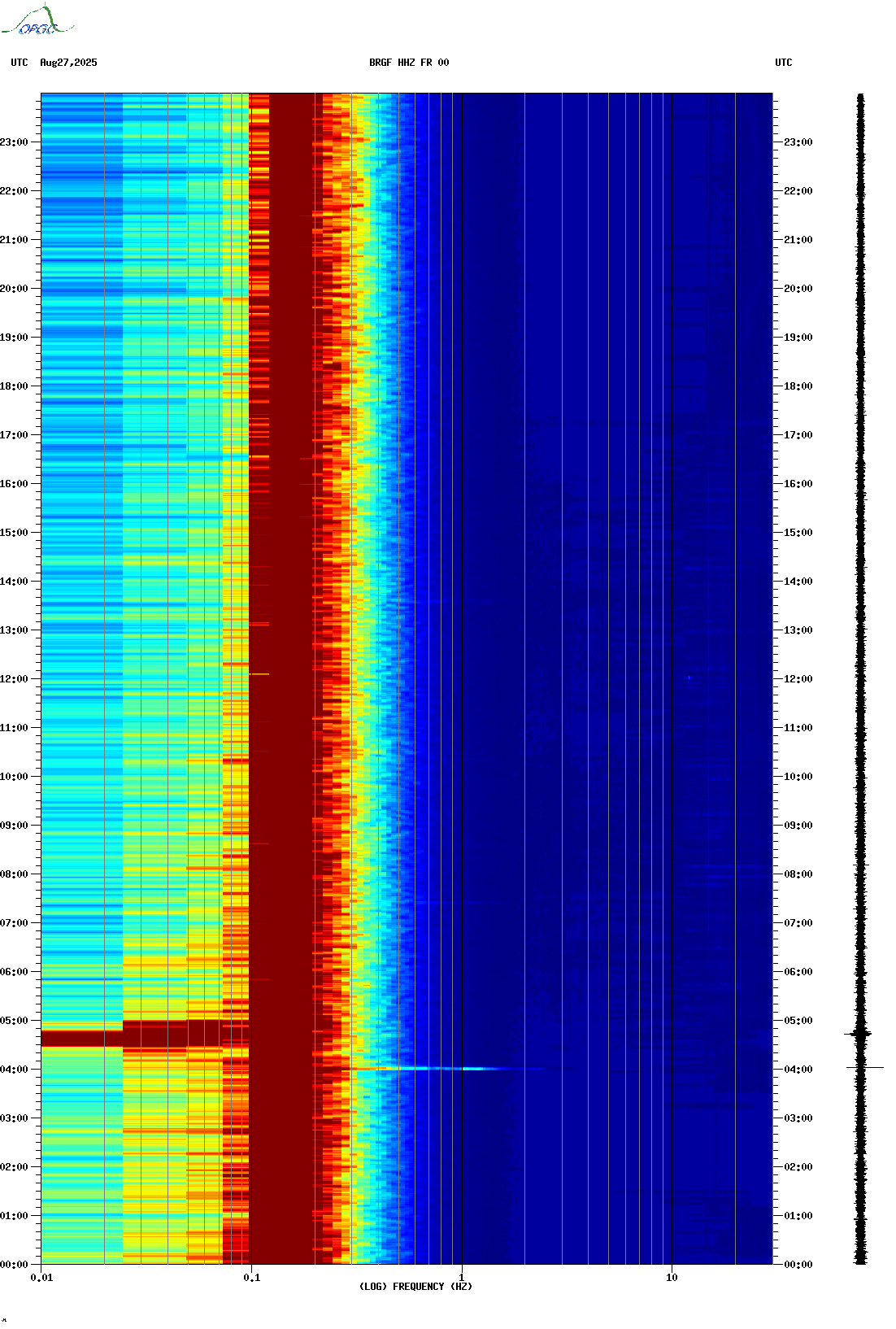
Task: Click the 0.01 frequency axis label
Action: (41, 1278)
